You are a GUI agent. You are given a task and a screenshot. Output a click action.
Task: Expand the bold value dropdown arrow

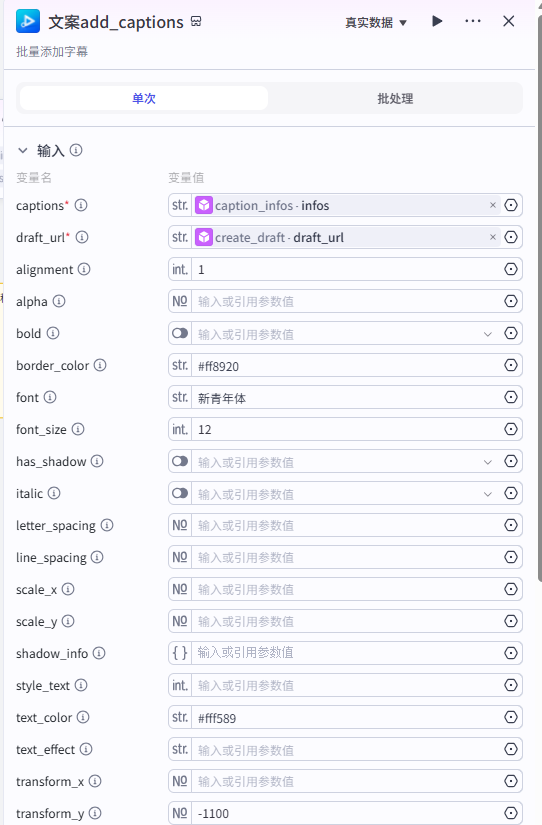[488, 334]
